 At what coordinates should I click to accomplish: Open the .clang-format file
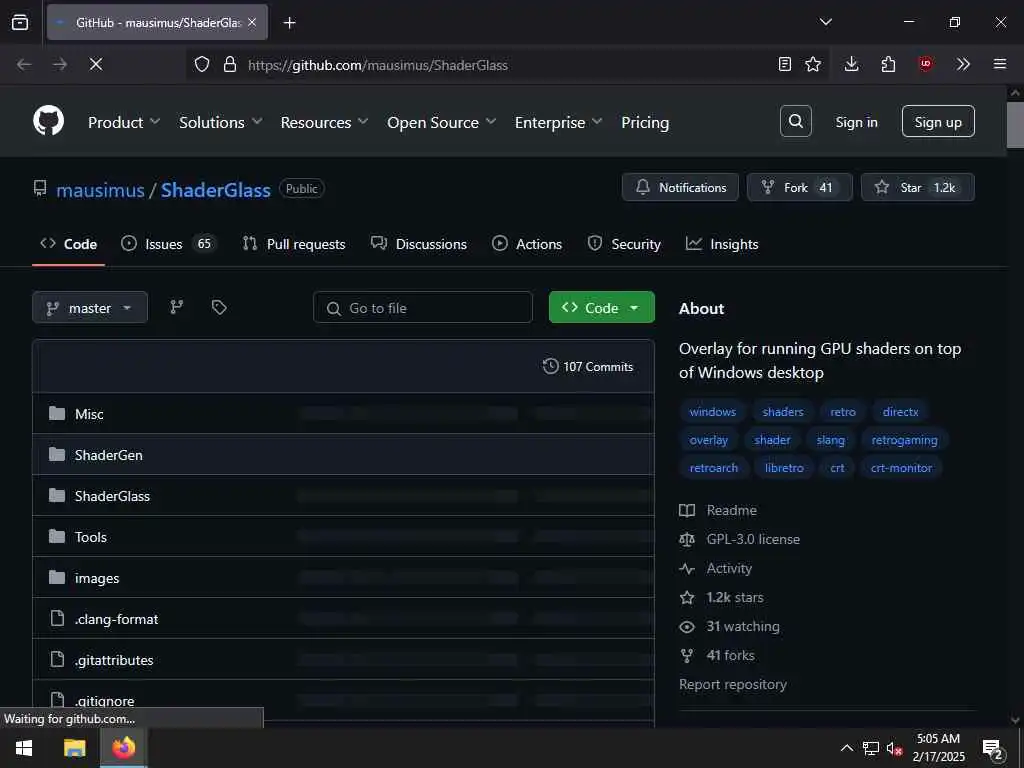pyautogui.click(x=116, y=619)
